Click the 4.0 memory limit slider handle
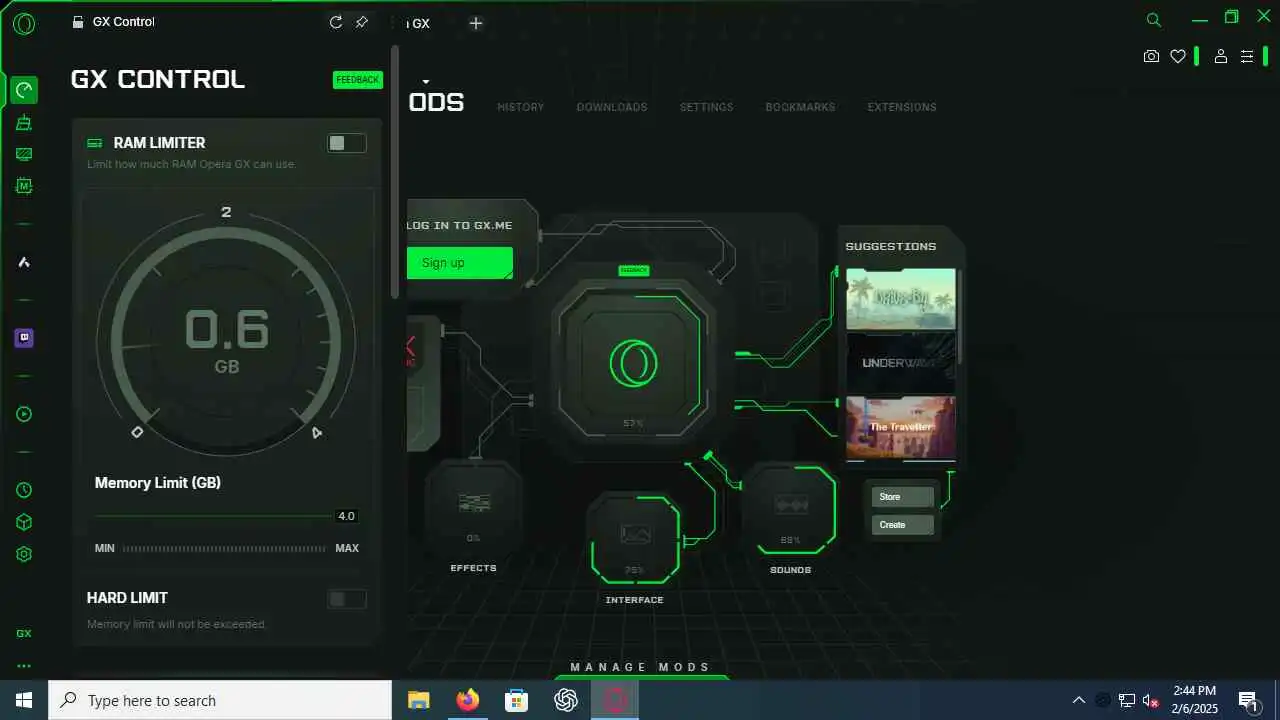The width and height of the screenshot is (1280, 720). (x=346, y=516)
